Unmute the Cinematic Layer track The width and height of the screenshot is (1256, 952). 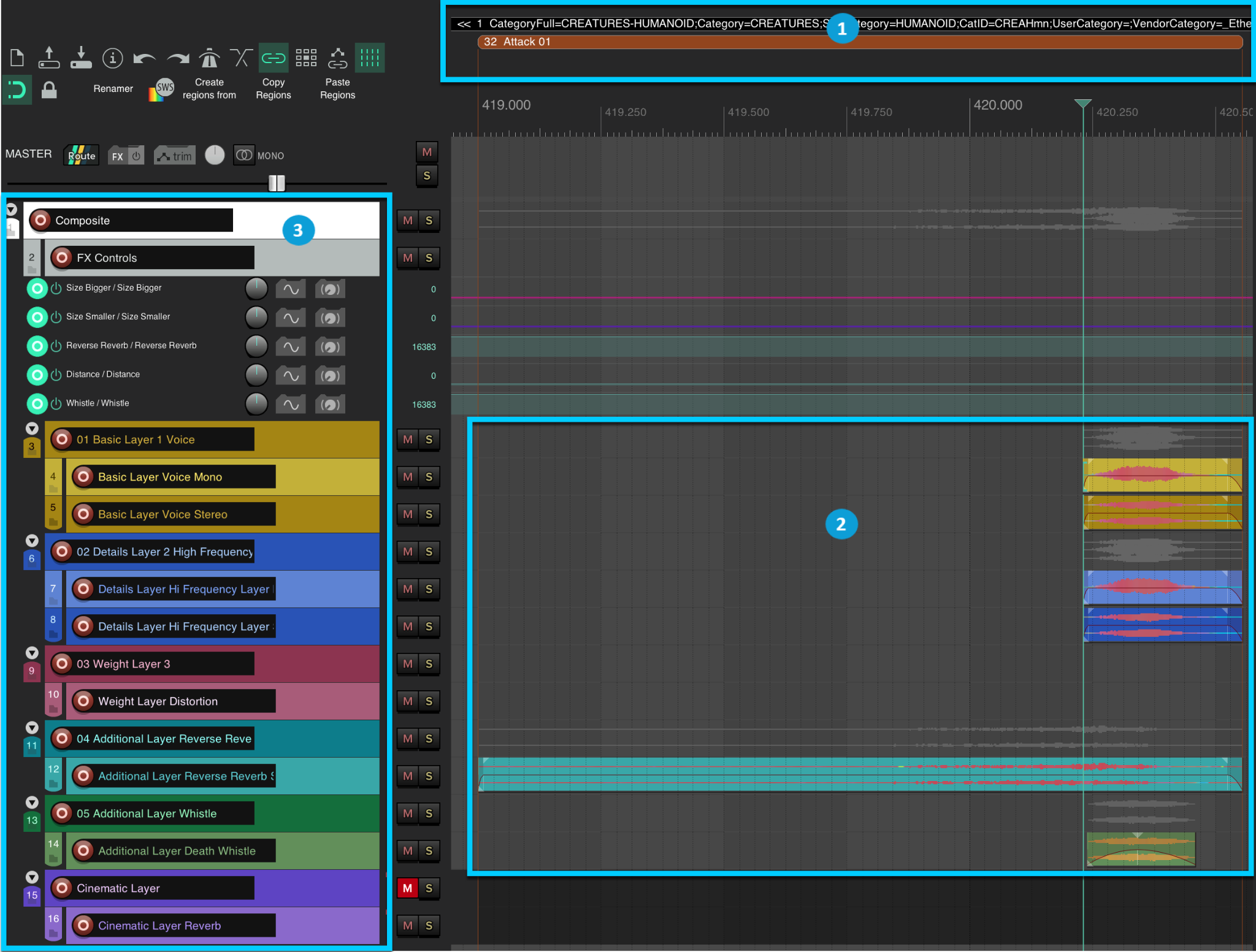(407, 888)
